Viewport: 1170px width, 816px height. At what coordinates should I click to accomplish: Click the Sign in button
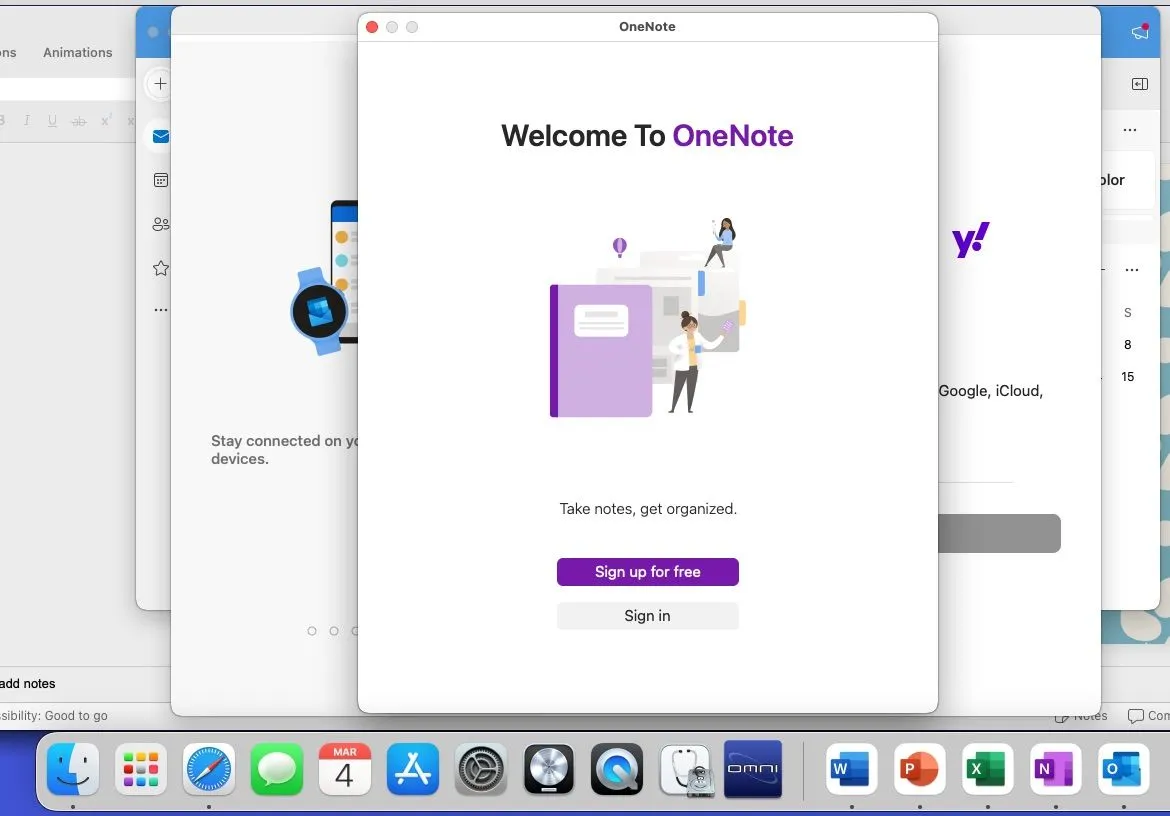click(647, 615)
